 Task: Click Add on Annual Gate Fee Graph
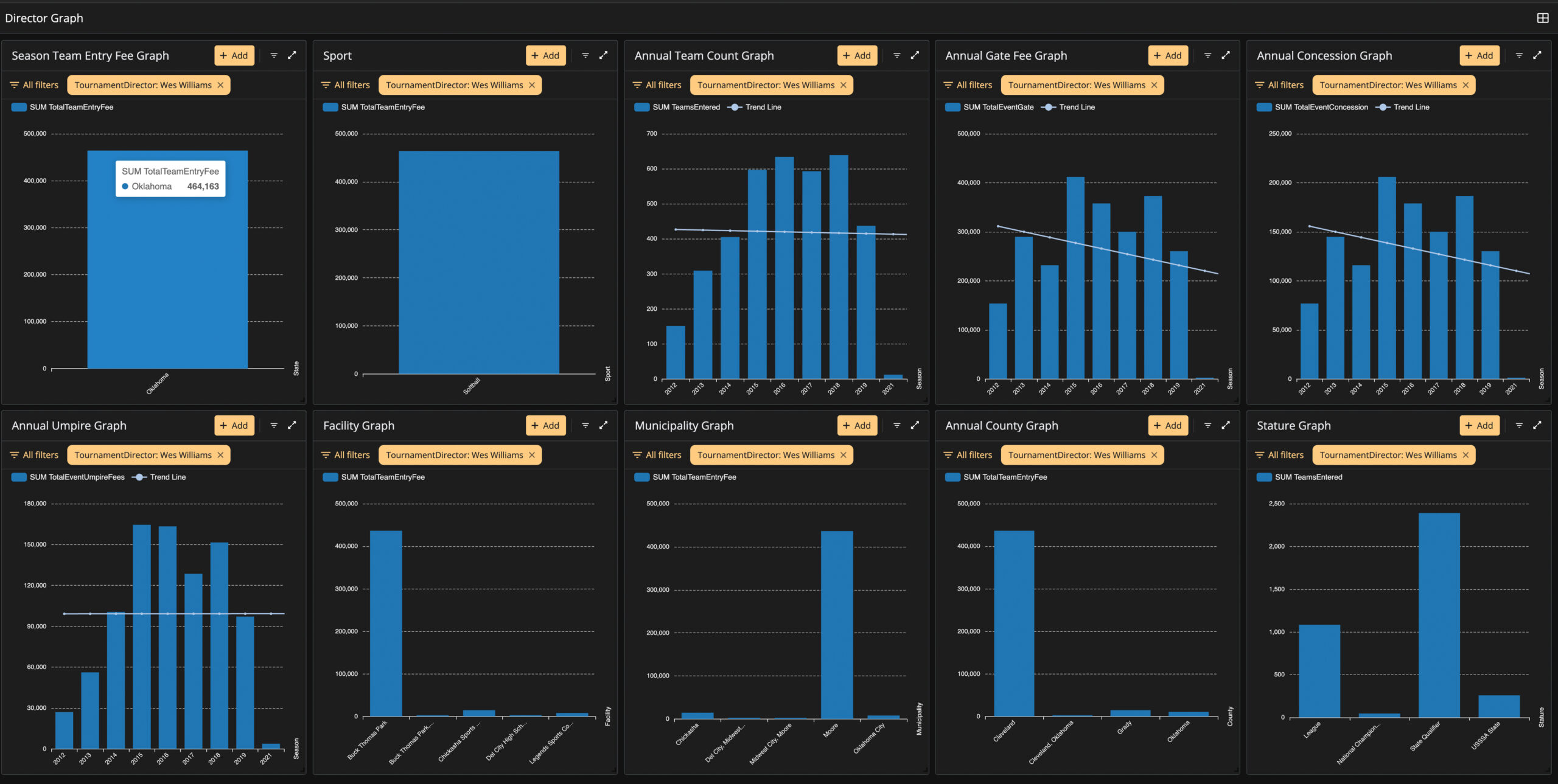1168,55
